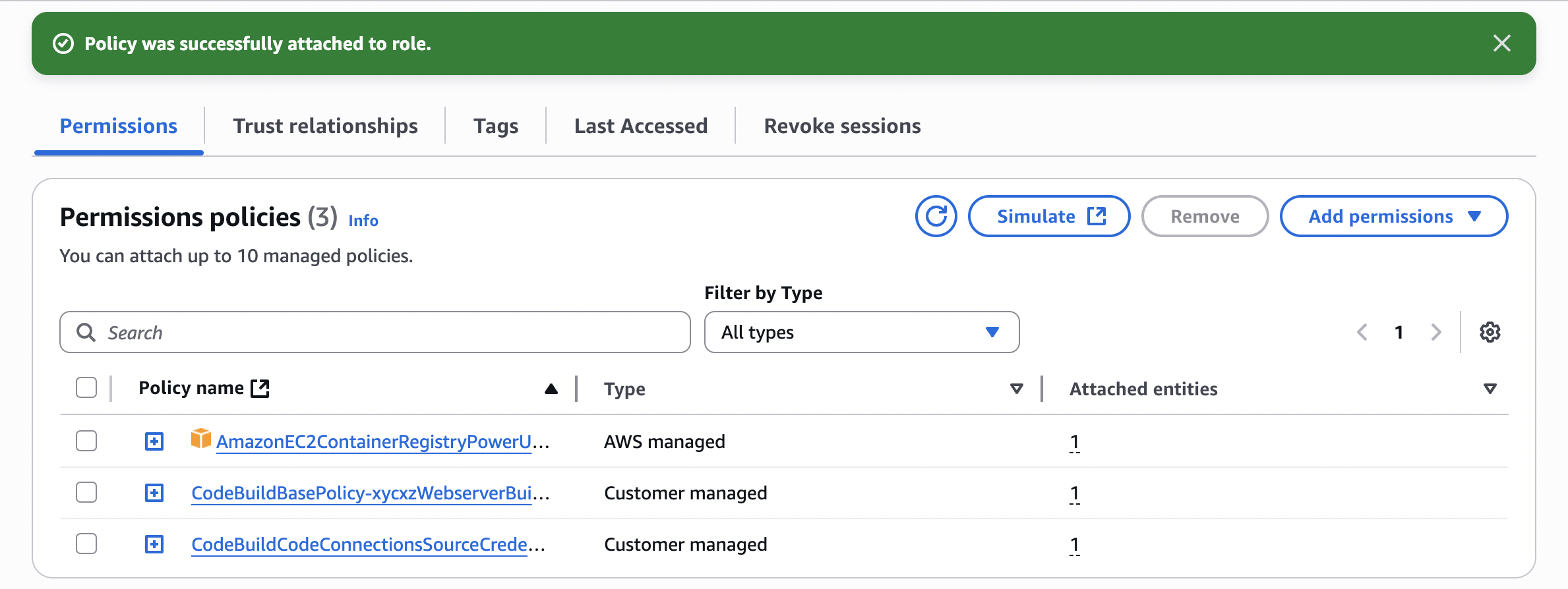Screen dimensions: 1568x589
Task: Click the refresh policies icon button
Action: (x=936, y=216)
